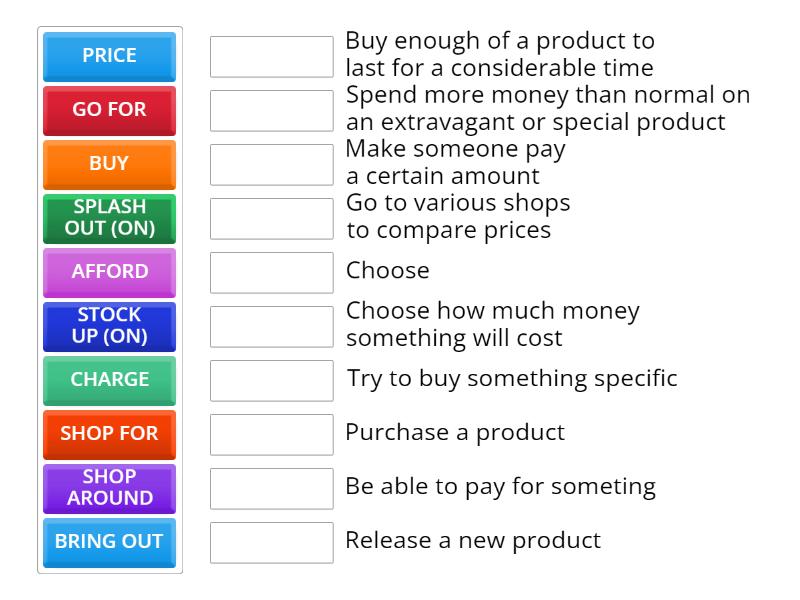The image size is (800, 600).
Task: Click the BUY word tile
Action: [x=108, y=165]
